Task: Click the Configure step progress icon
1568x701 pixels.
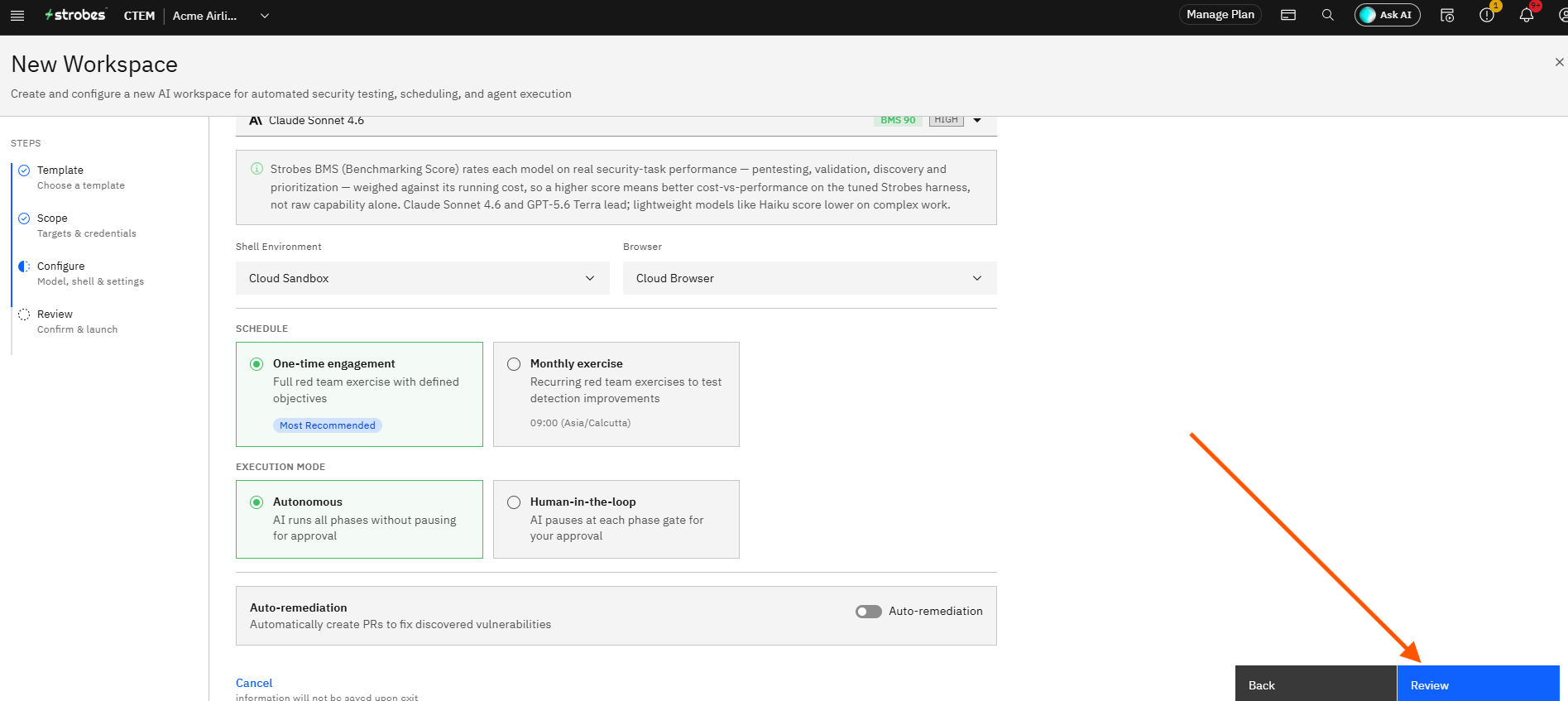Action: (x=24, y=266)
